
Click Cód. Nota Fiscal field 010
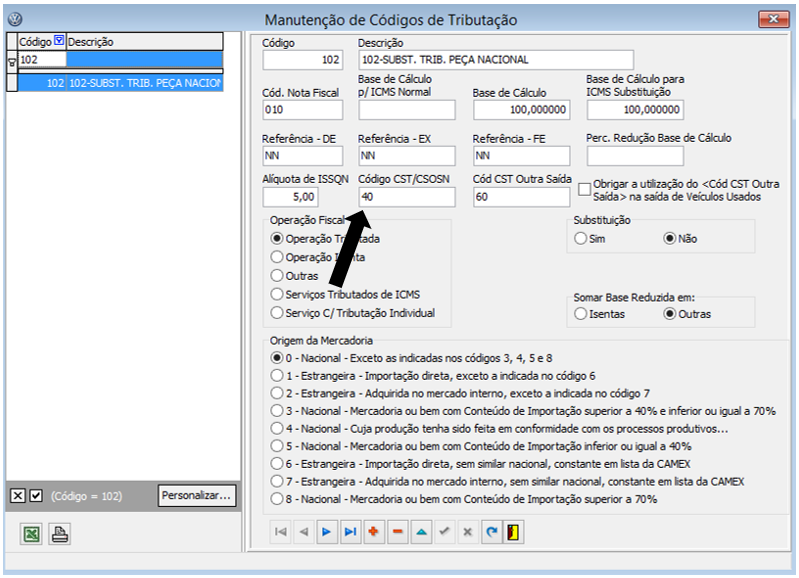[303, 110]
